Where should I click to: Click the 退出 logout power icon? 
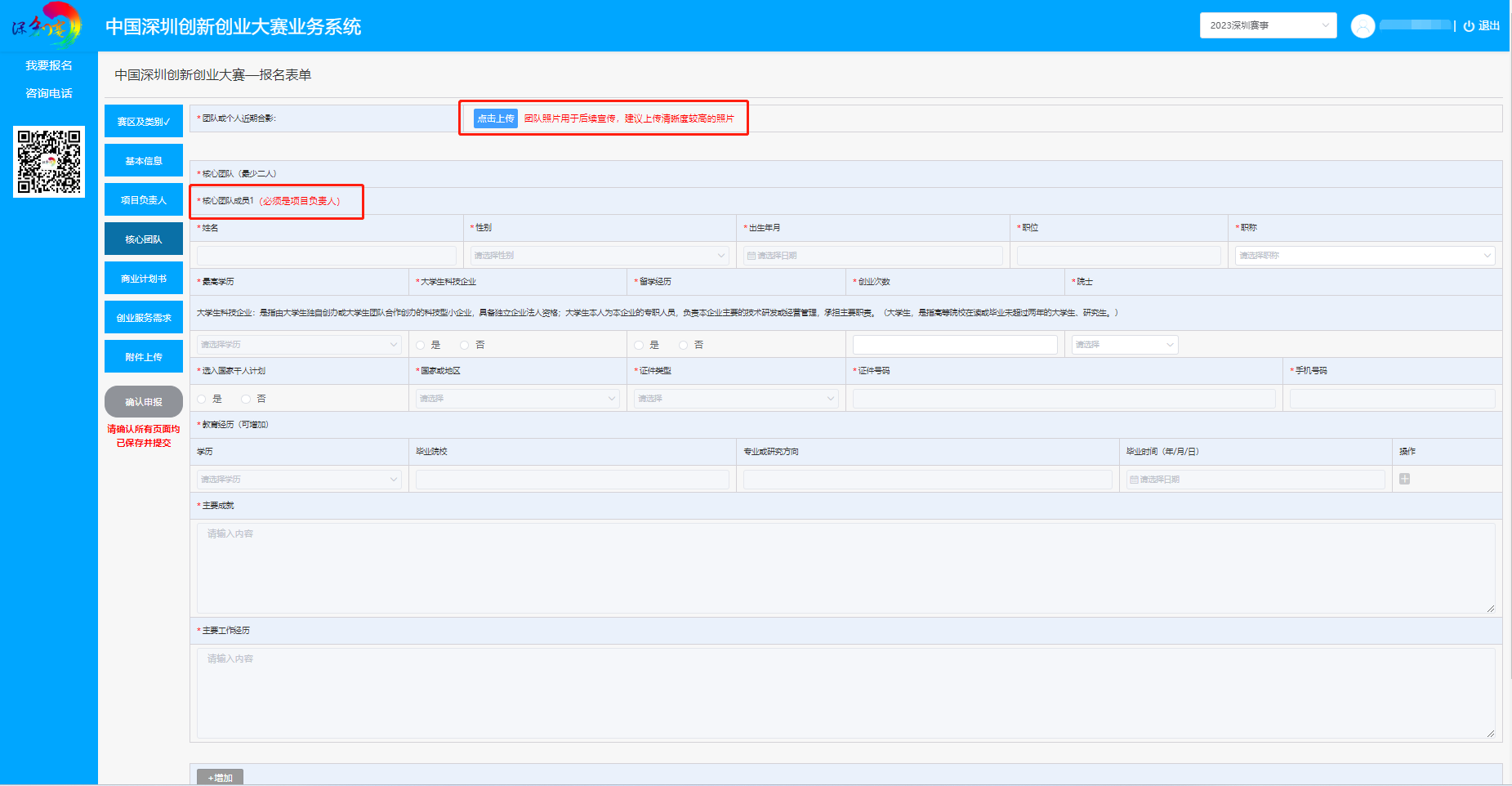click(x=1469, y=26)
